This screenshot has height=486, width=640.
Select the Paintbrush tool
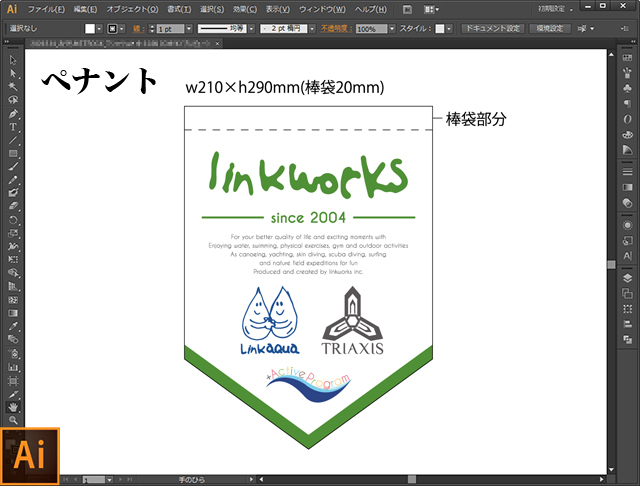click(13, 166)
